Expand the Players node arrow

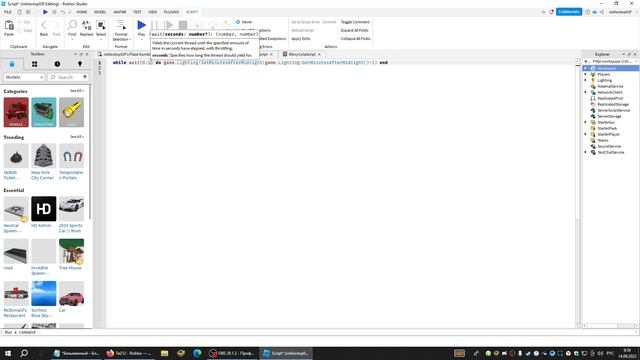586,74
